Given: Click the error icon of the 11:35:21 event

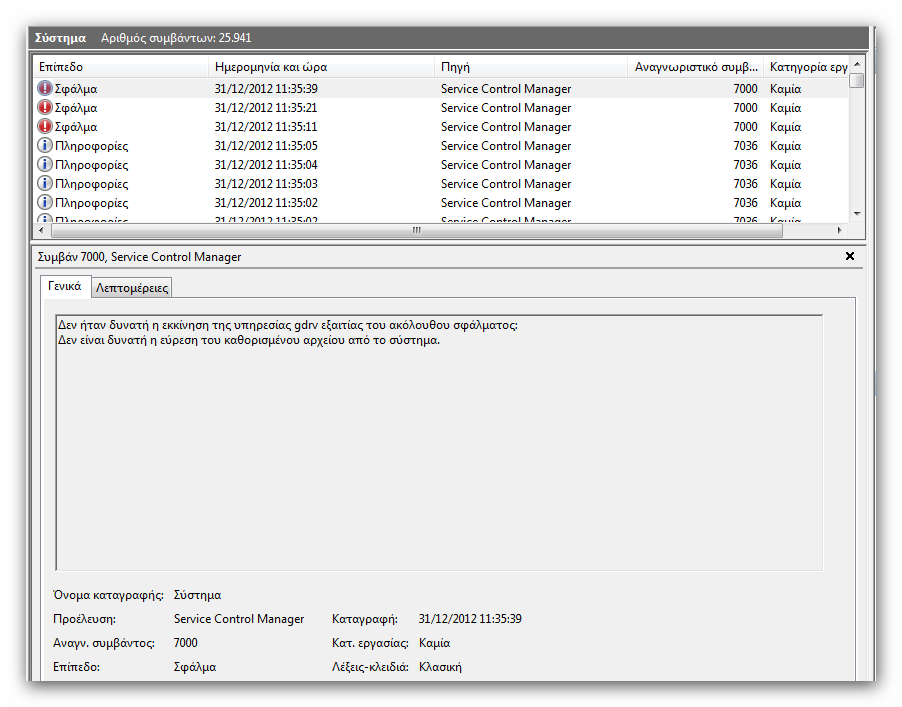Looking at the screenshot, I should (45, 108).
